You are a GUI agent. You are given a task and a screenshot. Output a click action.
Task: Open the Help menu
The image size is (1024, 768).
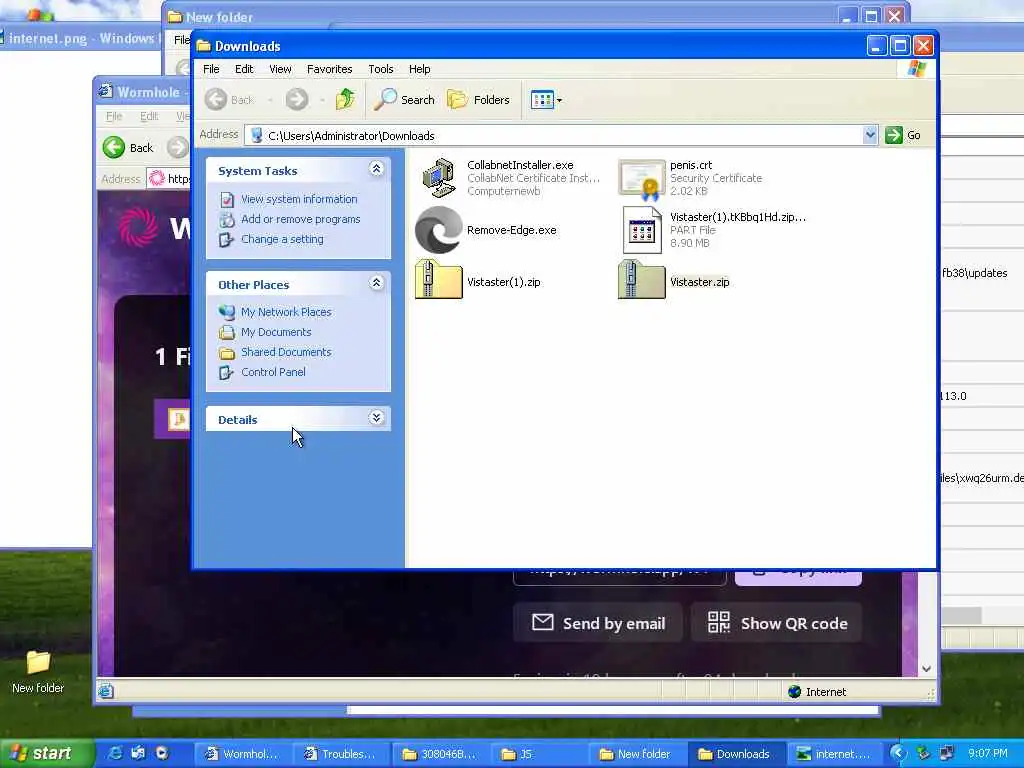pyautogui.click(x=419, y=69)
